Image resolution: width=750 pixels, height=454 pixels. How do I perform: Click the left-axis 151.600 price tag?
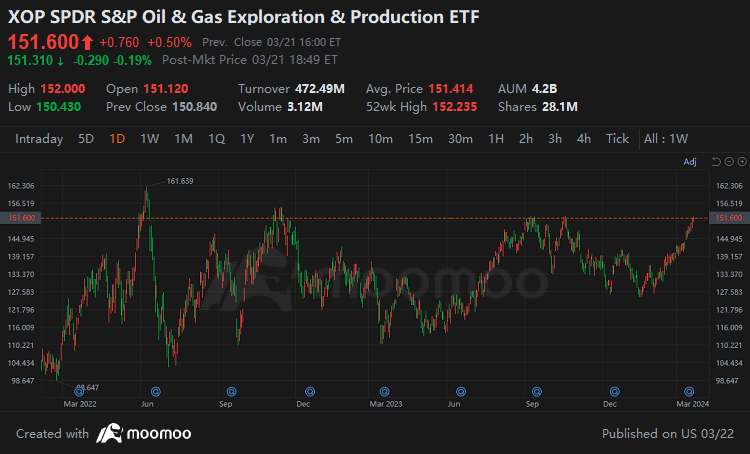(21, 218)
